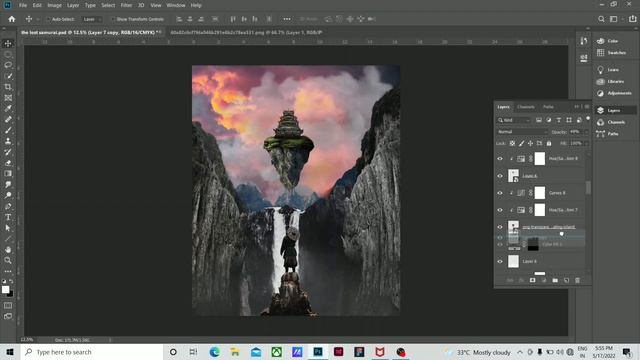Click the foreground color swatch
The image size is (640, 360).
click(5, 289)
